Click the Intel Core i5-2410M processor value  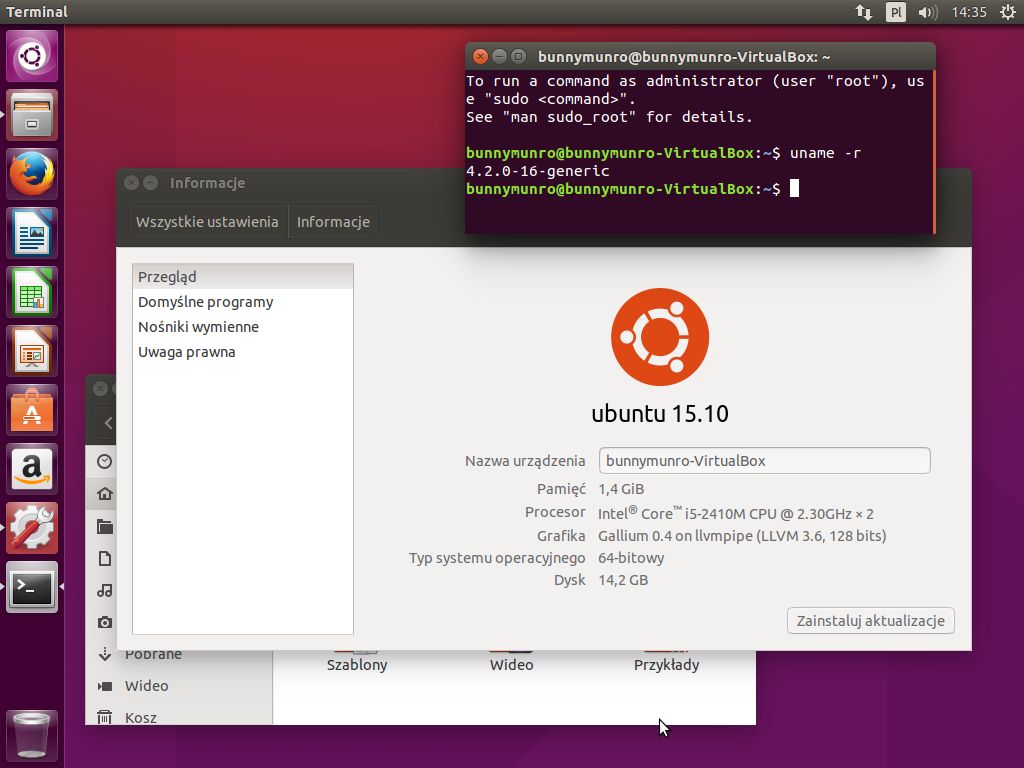(735, 513)
